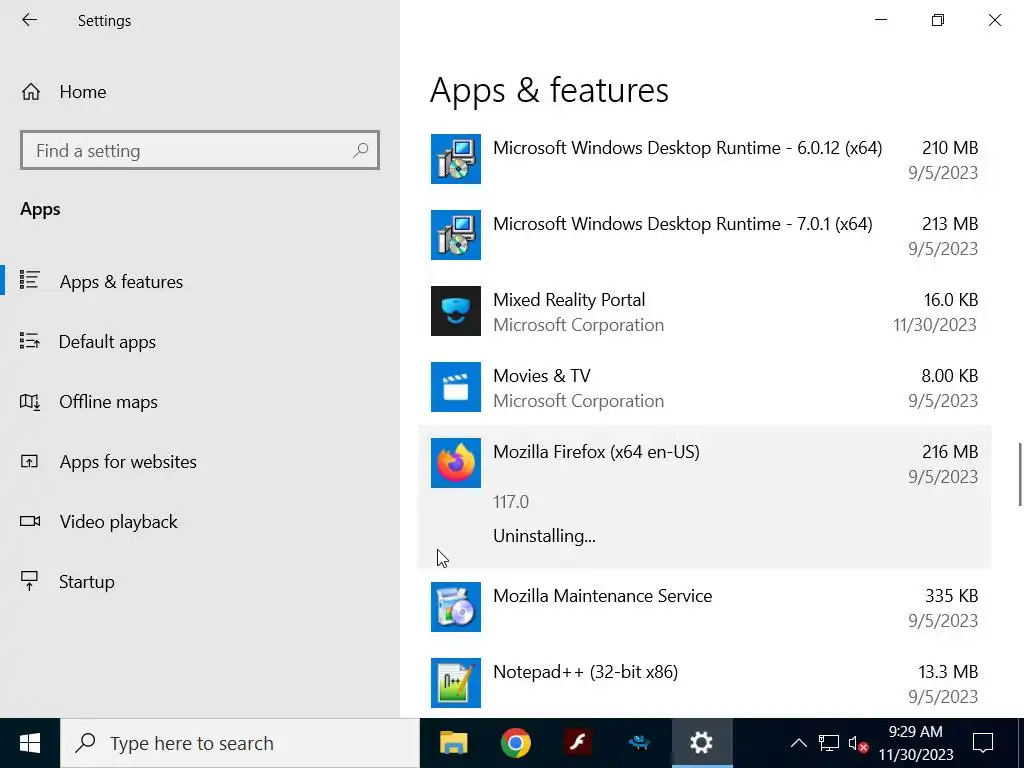
Task: Click the Mozilla Maintenance Service icon
Action: [x=456, y=607]
